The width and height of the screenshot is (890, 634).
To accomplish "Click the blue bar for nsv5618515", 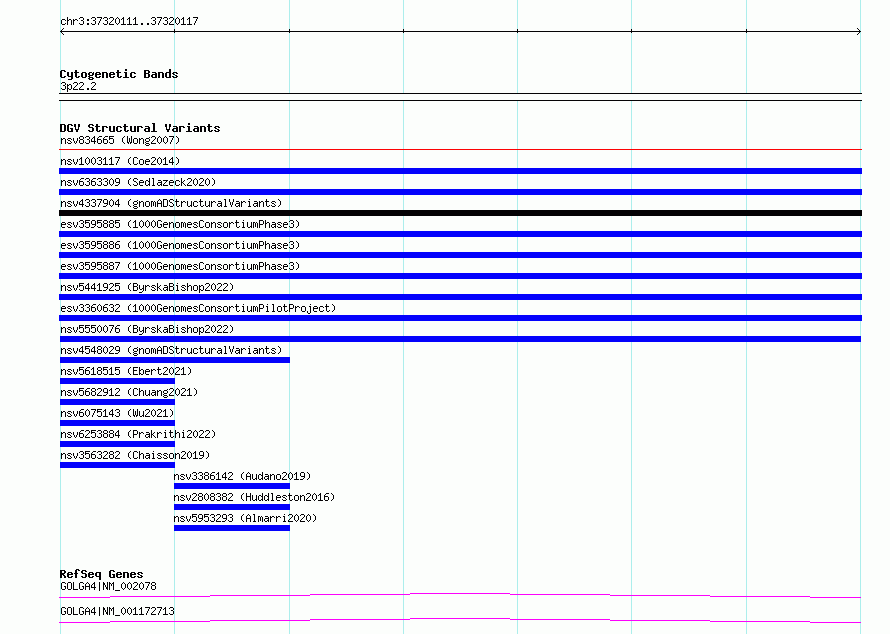I will pyautogui.click(x=117, y=381).
